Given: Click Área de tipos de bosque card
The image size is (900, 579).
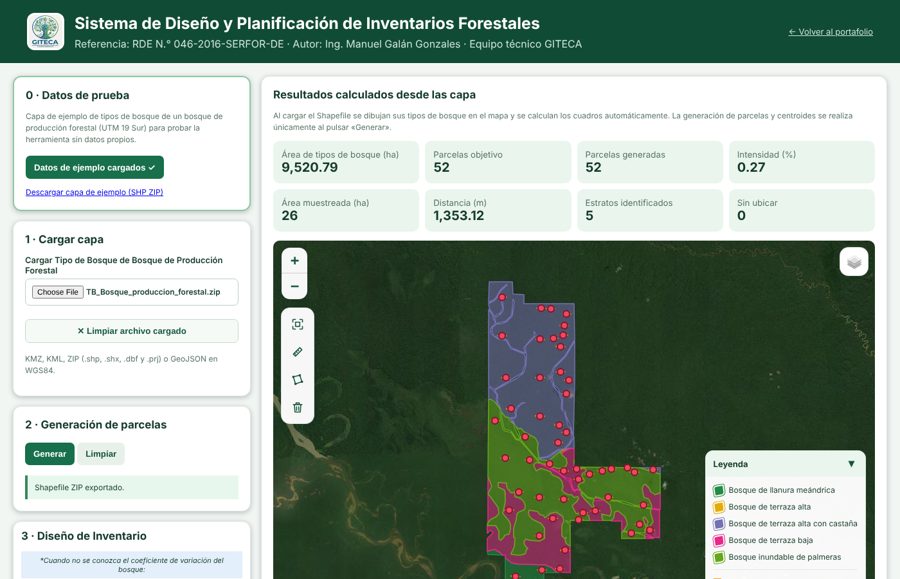Looking at the screenshot, I should [x=346, y=162].
